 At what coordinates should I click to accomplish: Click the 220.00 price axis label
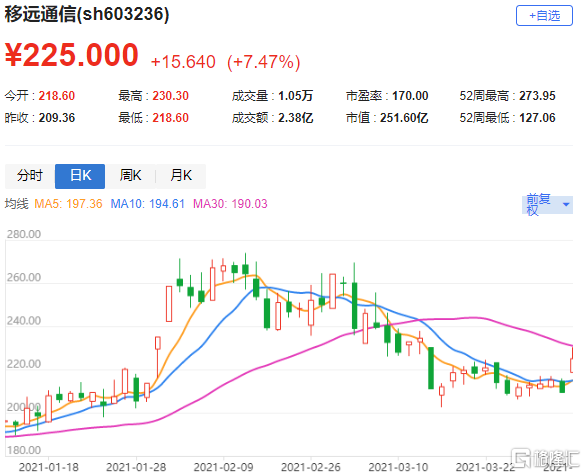(x=24, y=364)
